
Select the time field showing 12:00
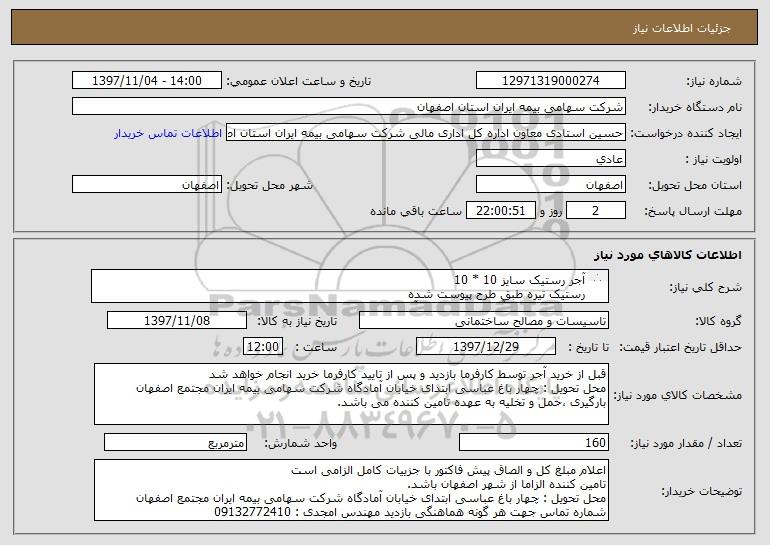pyautogui.click(x=263, y=347)
